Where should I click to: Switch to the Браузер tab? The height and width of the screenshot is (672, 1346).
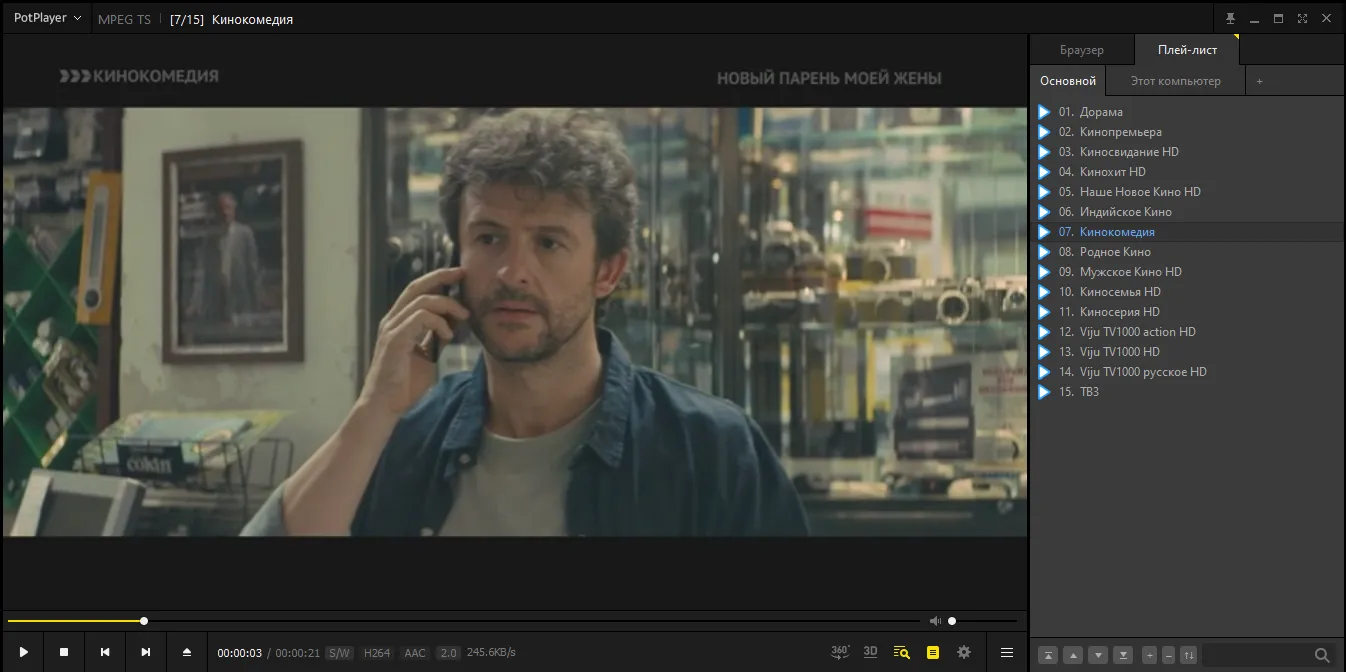(1082, 50)
